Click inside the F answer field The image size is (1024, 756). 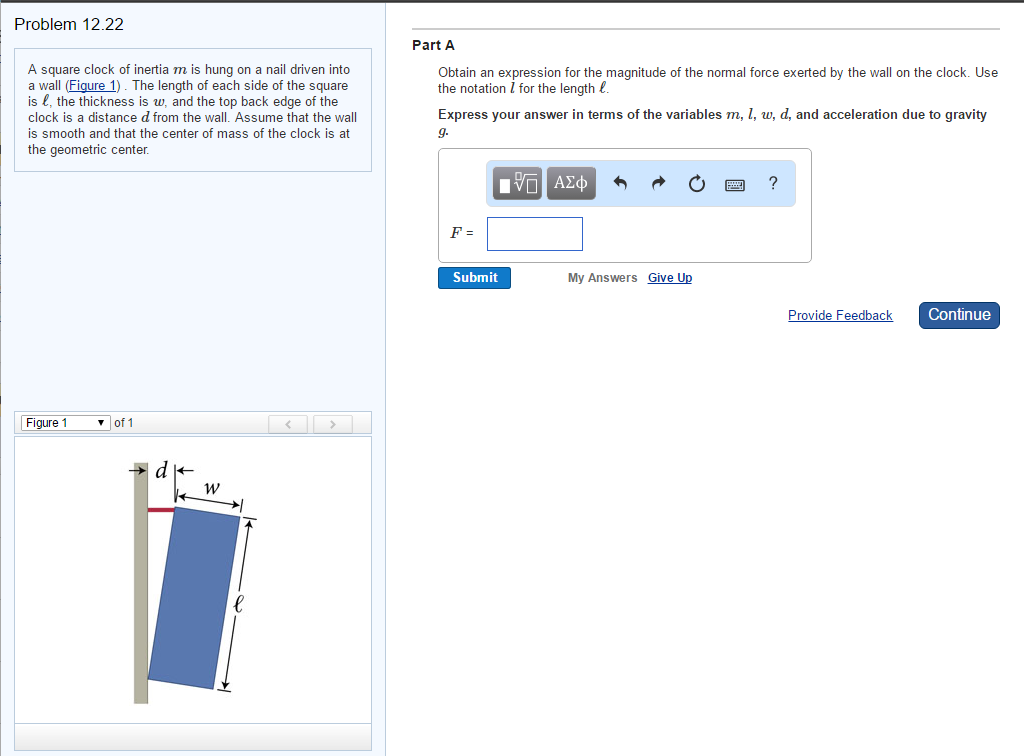pyautogui.click(x=534, y=233)
